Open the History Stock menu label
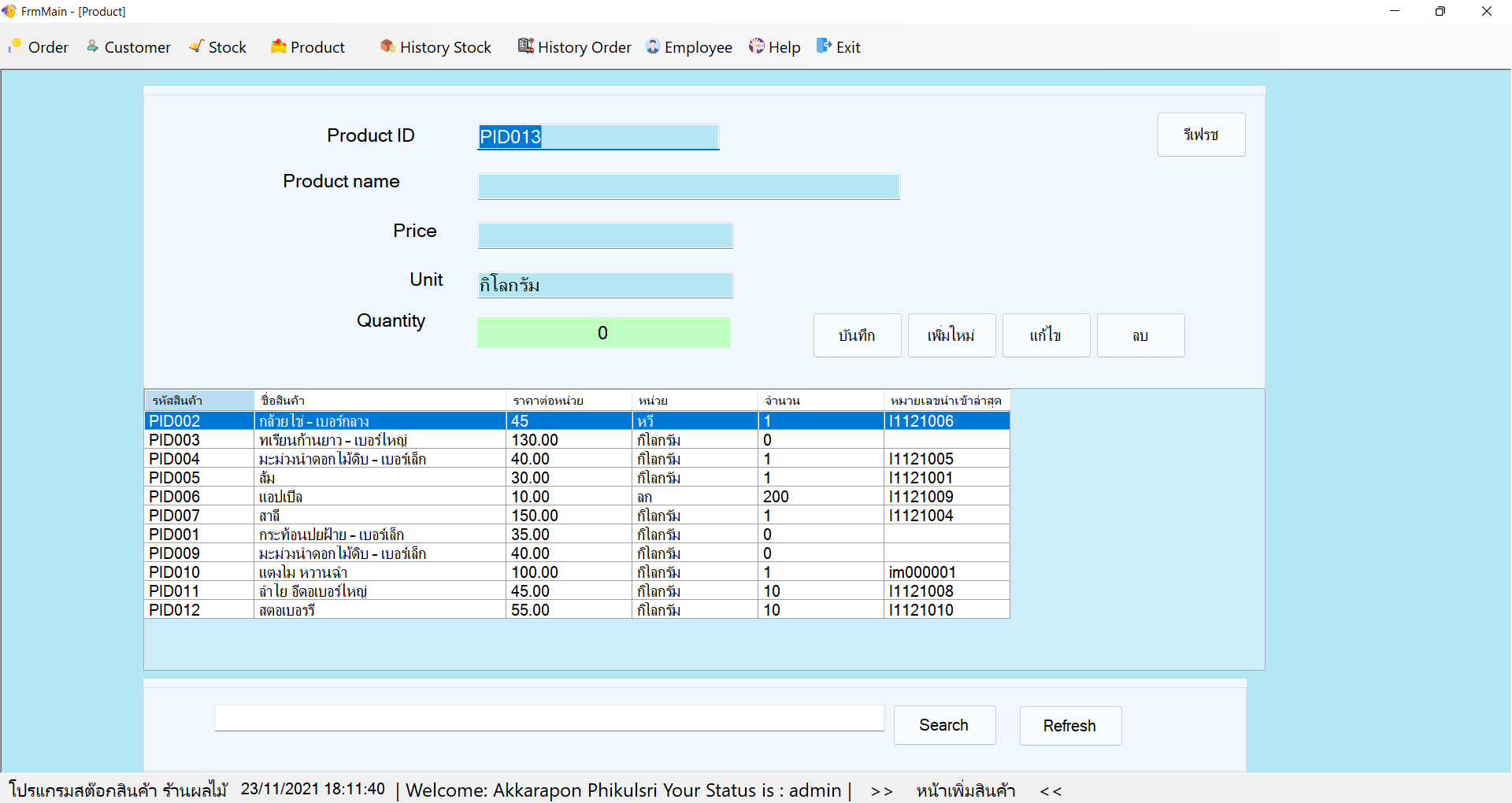 tap(446, 47)
